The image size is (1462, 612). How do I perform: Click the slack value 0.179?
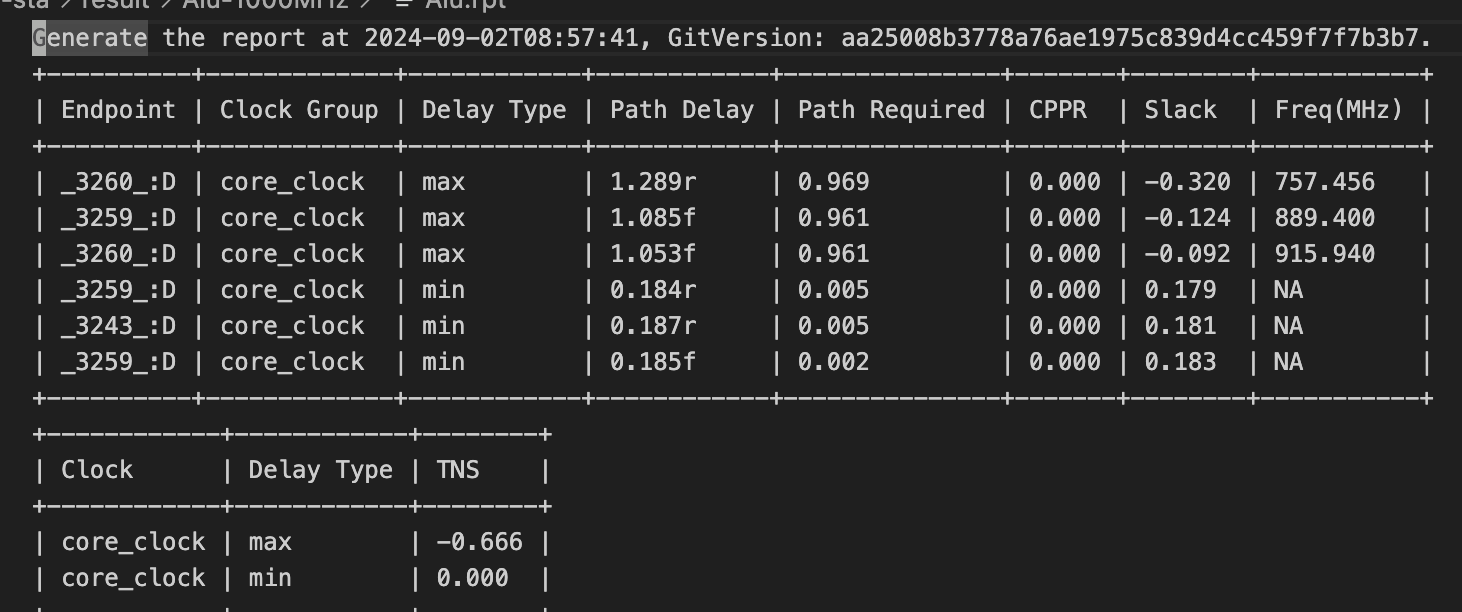(x=1180, y=290)
